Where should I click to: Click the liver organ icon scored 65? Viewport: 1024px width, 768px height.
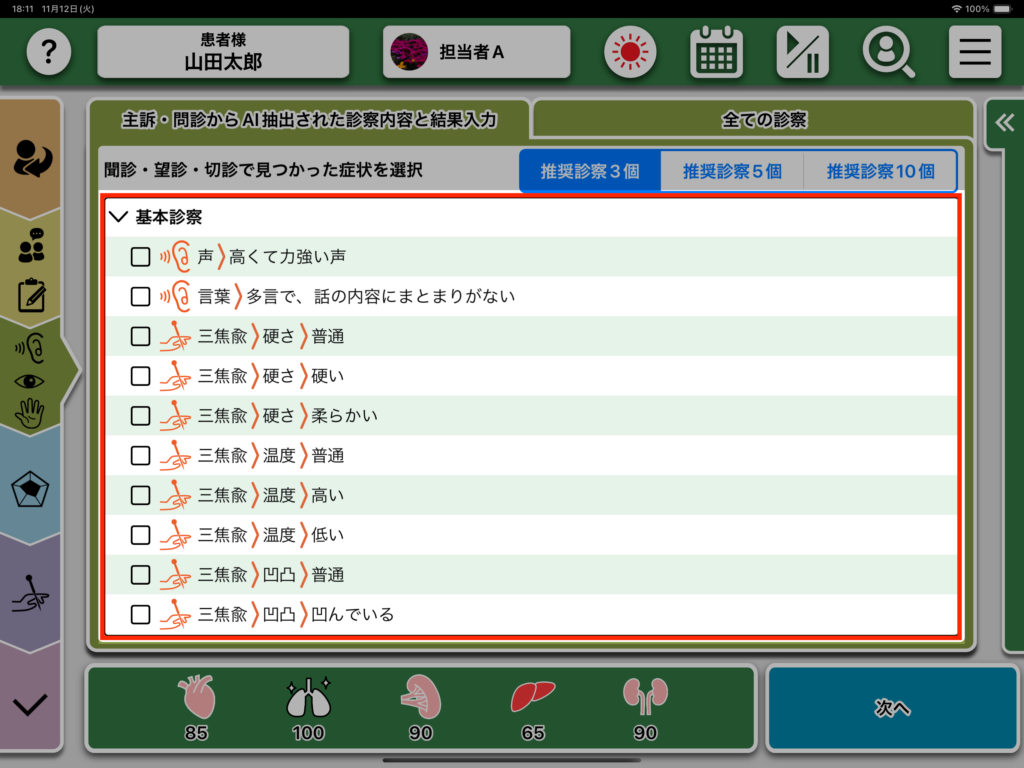[532, 696]
